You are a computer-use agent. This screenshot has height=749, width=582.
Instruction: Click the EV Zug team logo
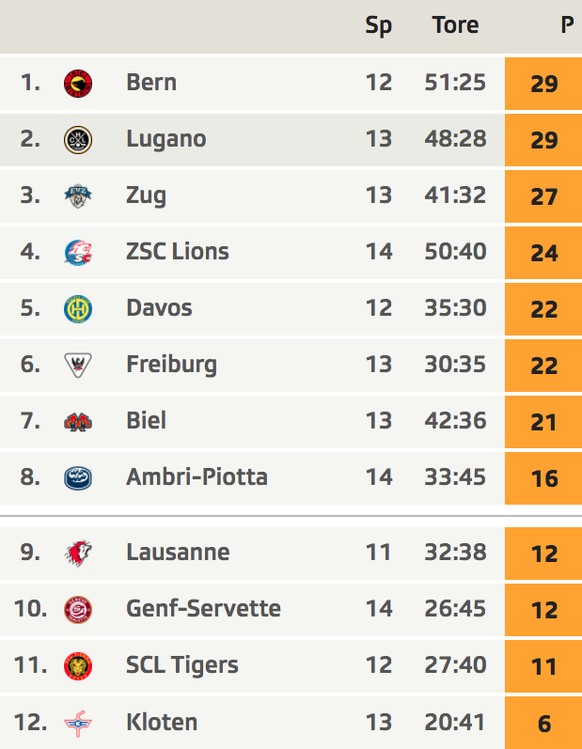point(78,196)
